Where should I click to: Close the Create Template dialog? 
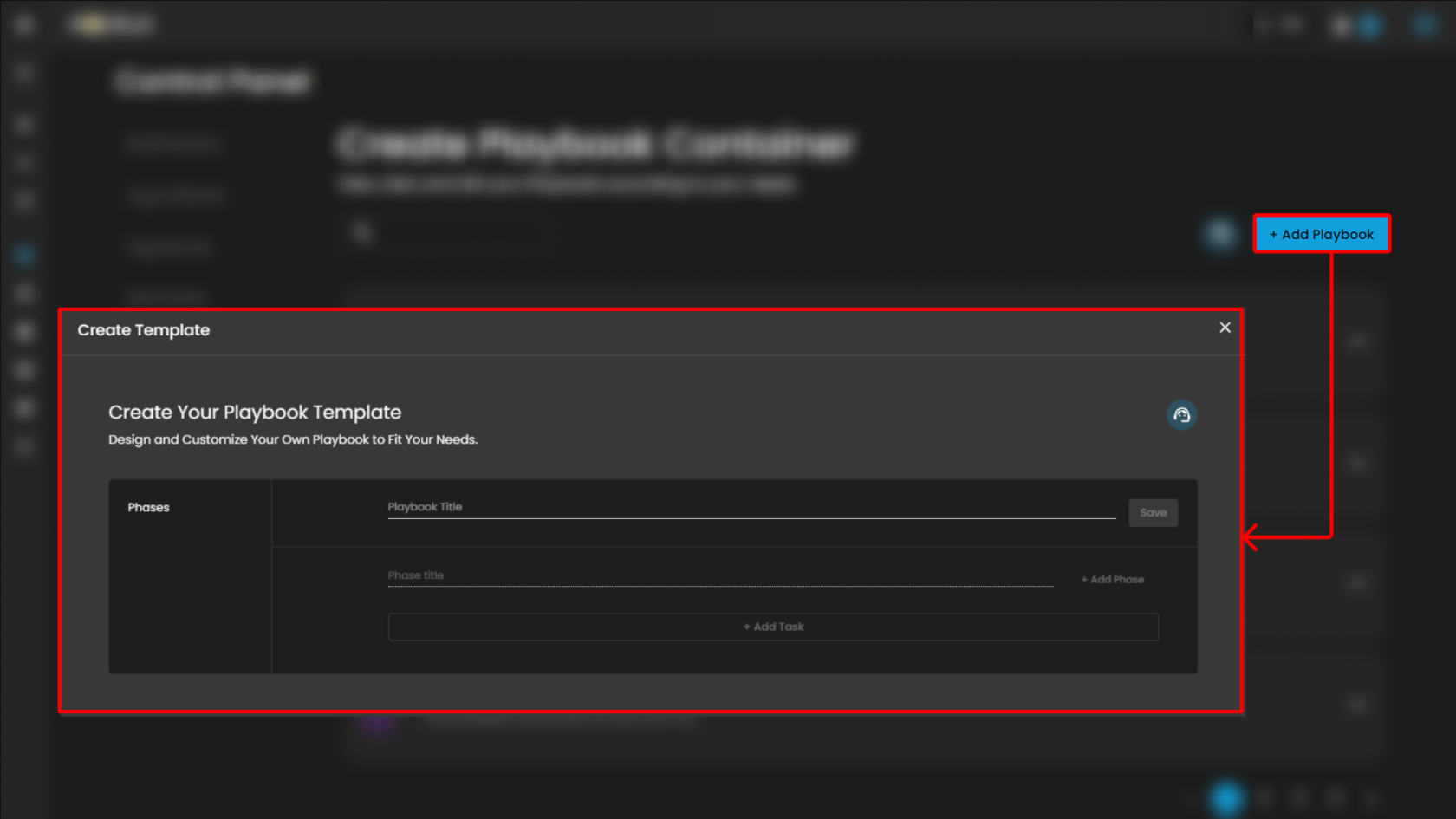[x=1225, y=328]
